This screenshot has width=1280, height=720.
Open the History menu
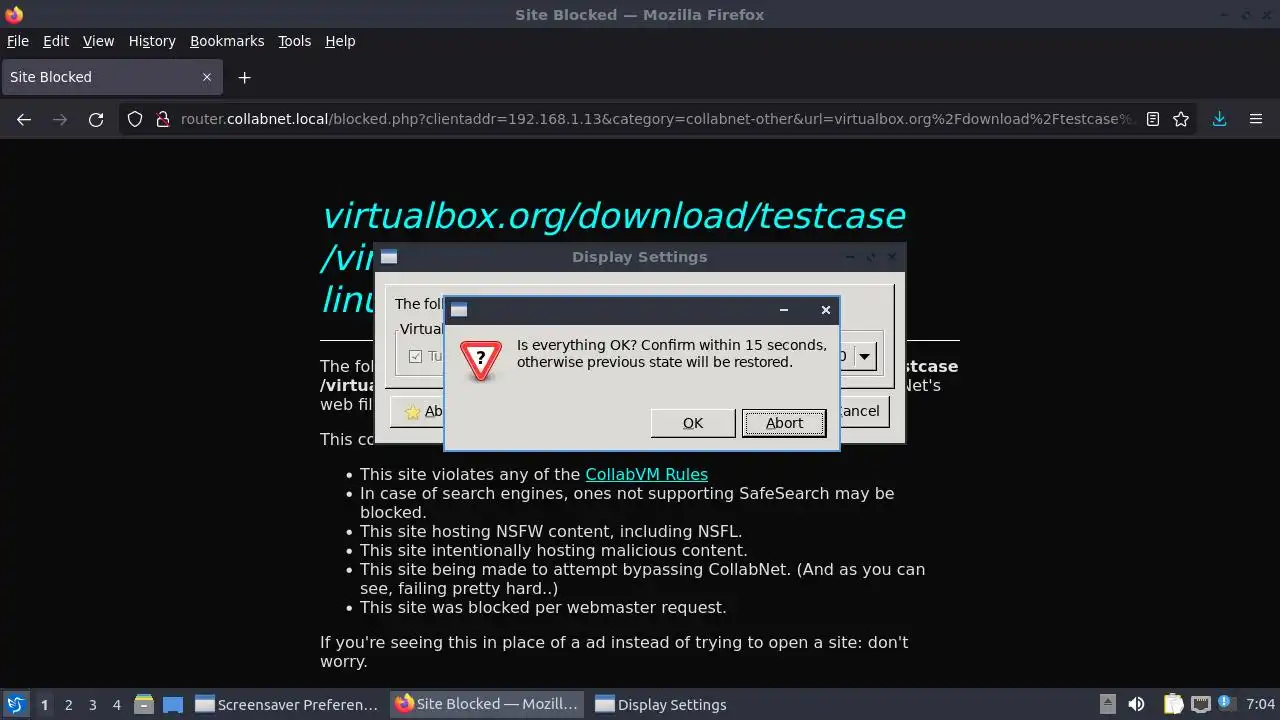152,41
